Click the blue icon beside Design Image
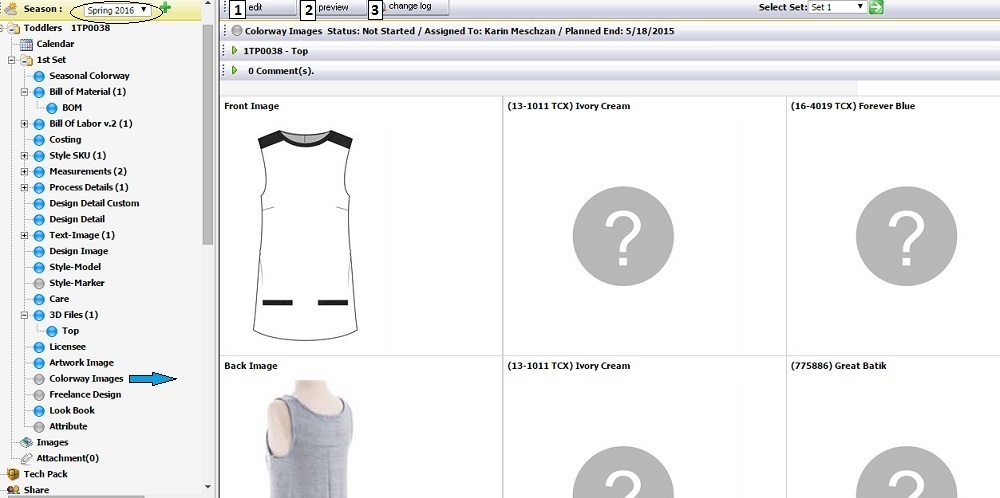This screenshot has width=1000, height=498. coord(39,251)
